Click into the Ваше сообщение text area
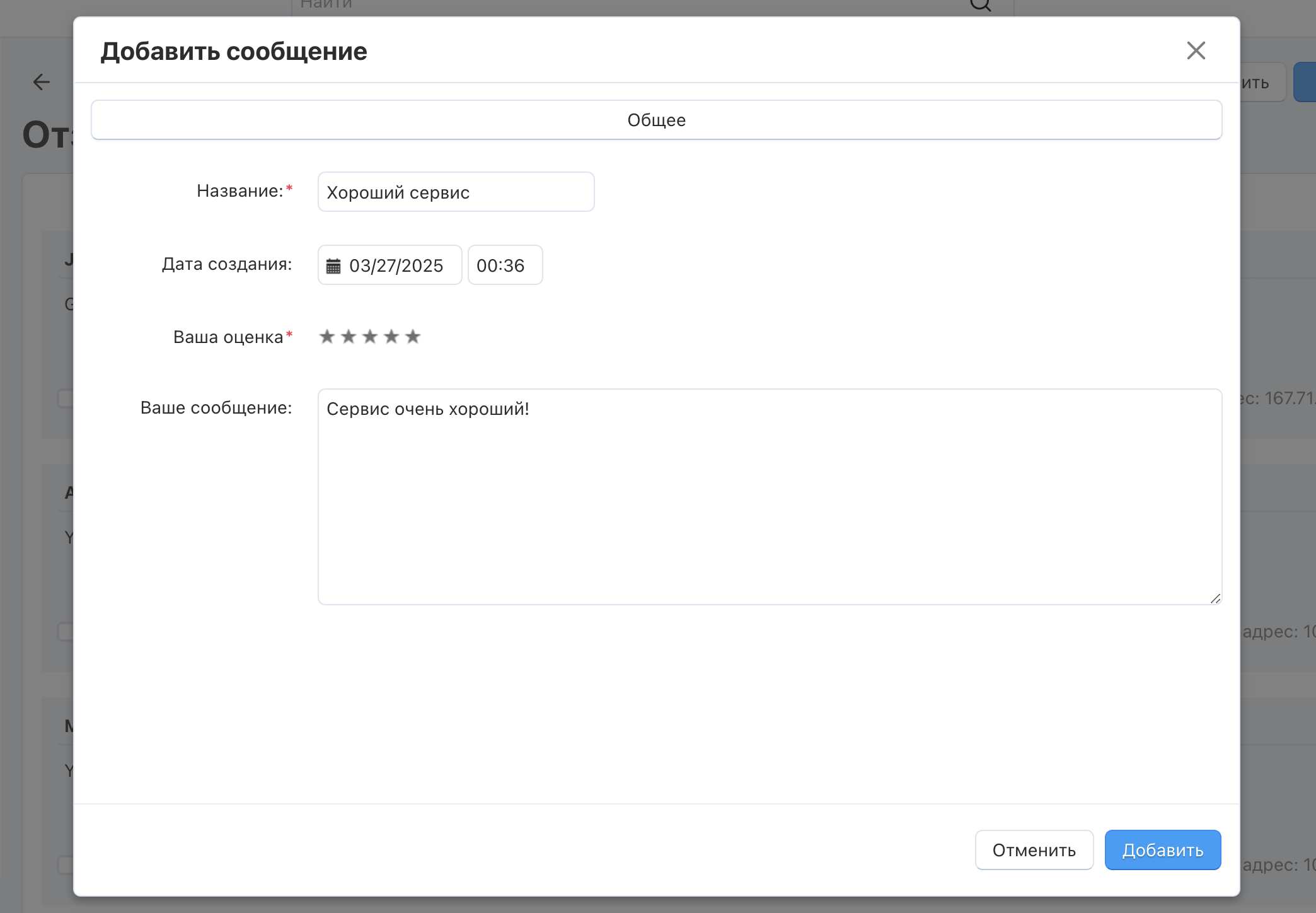Screen dimensions: 1316x913 tap(769, 497)
